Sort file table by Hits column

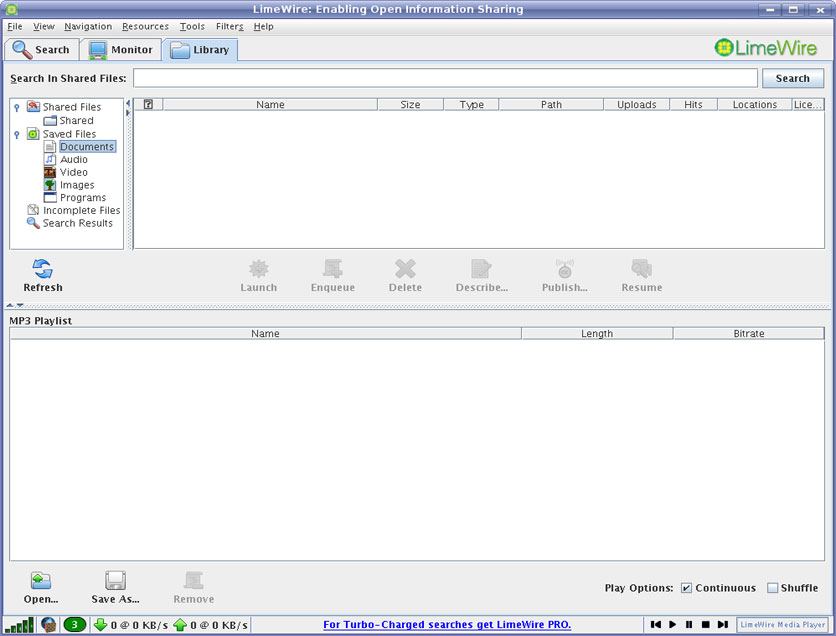pyautogui.click(x=693, y=104)
